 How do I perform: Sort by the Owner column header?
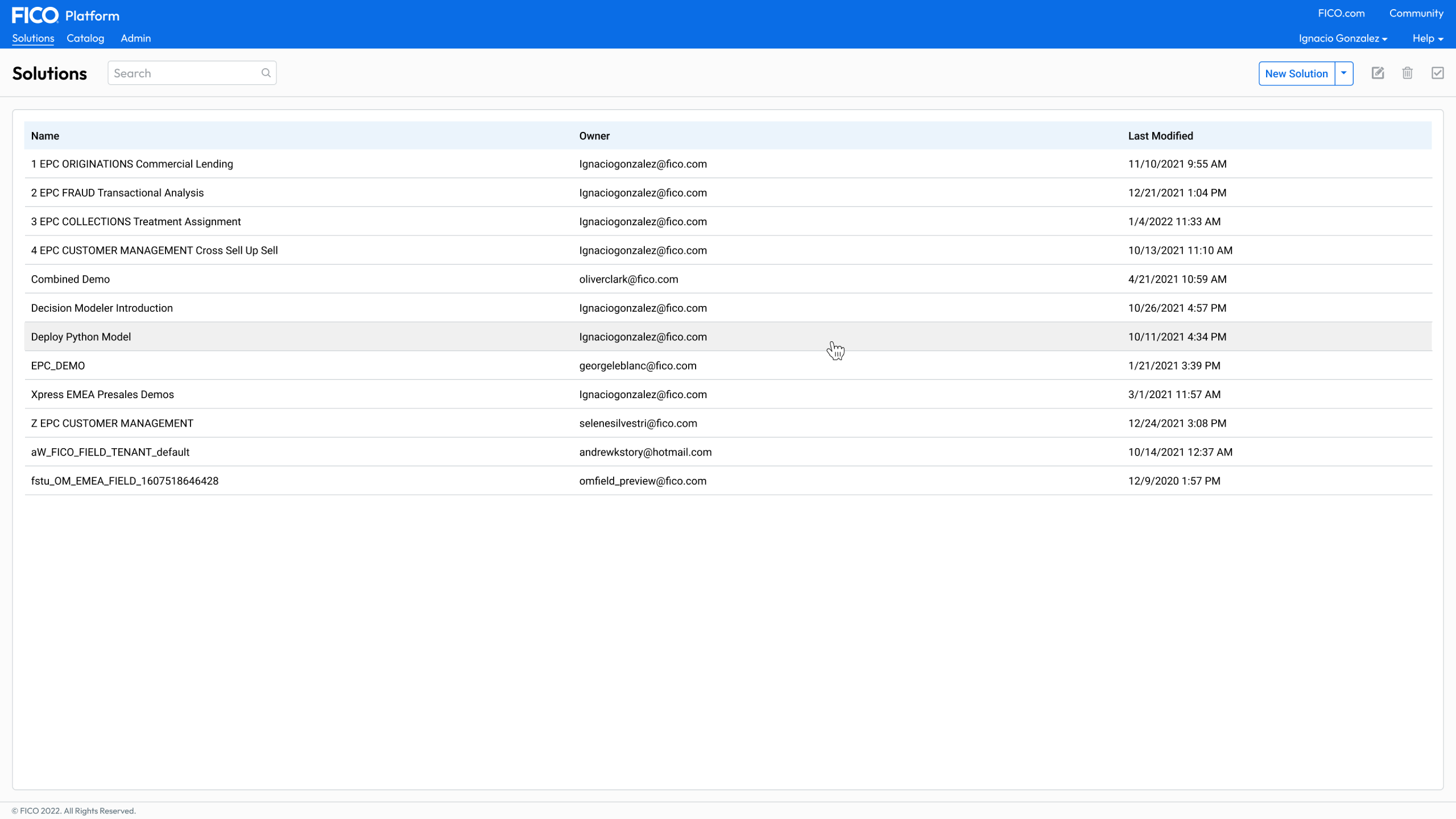tap(594, 135)
